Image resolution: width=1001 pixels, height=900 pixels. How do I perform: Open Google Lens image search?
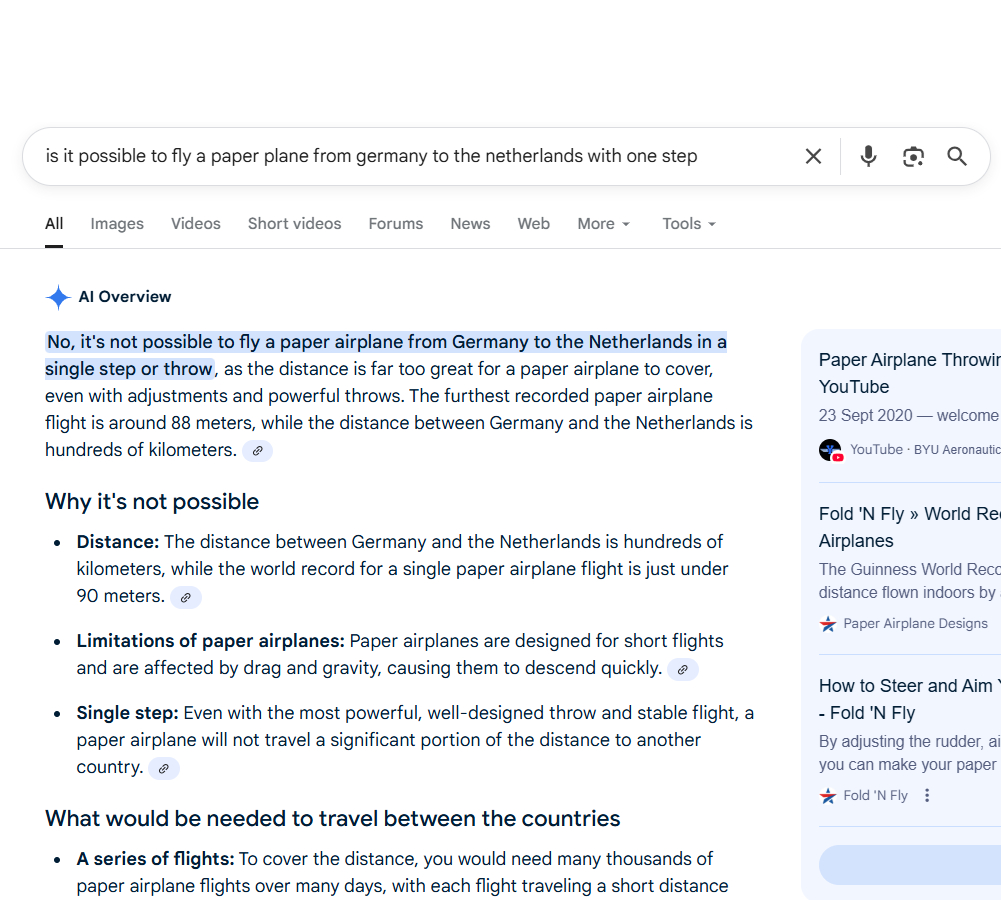912,156
